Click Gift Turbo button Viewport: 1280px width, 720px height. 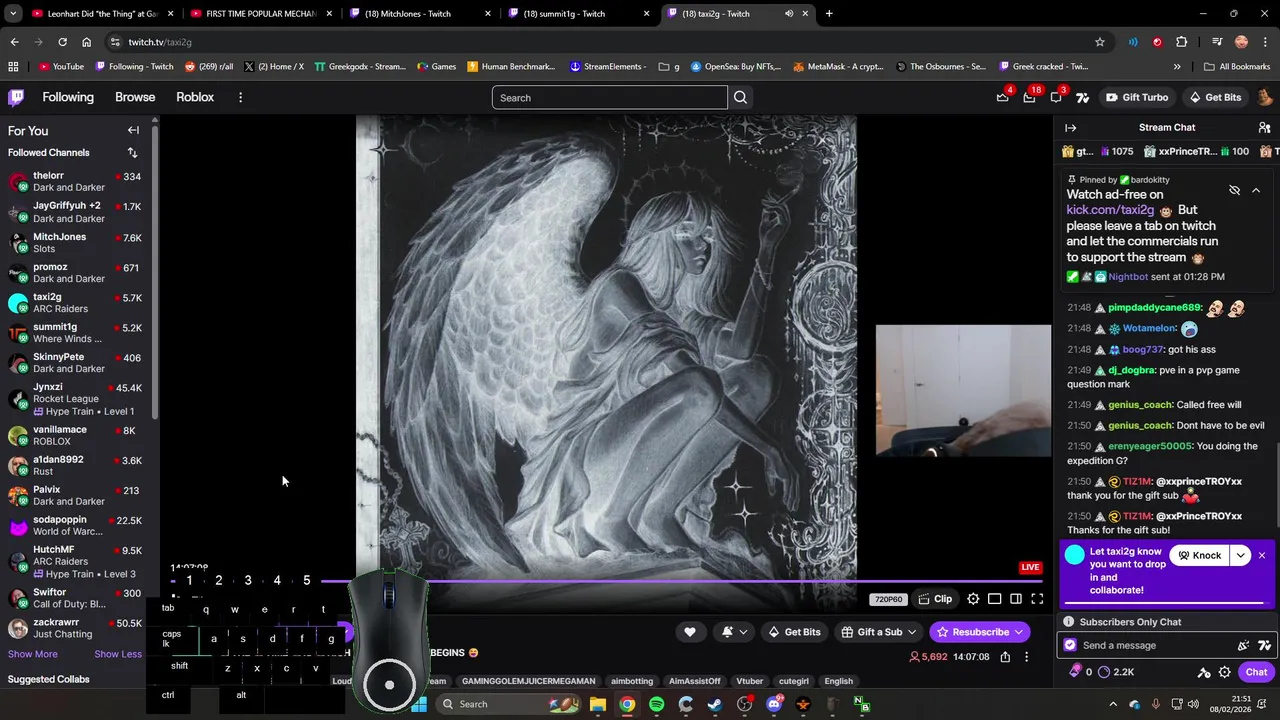point(1137,97)
